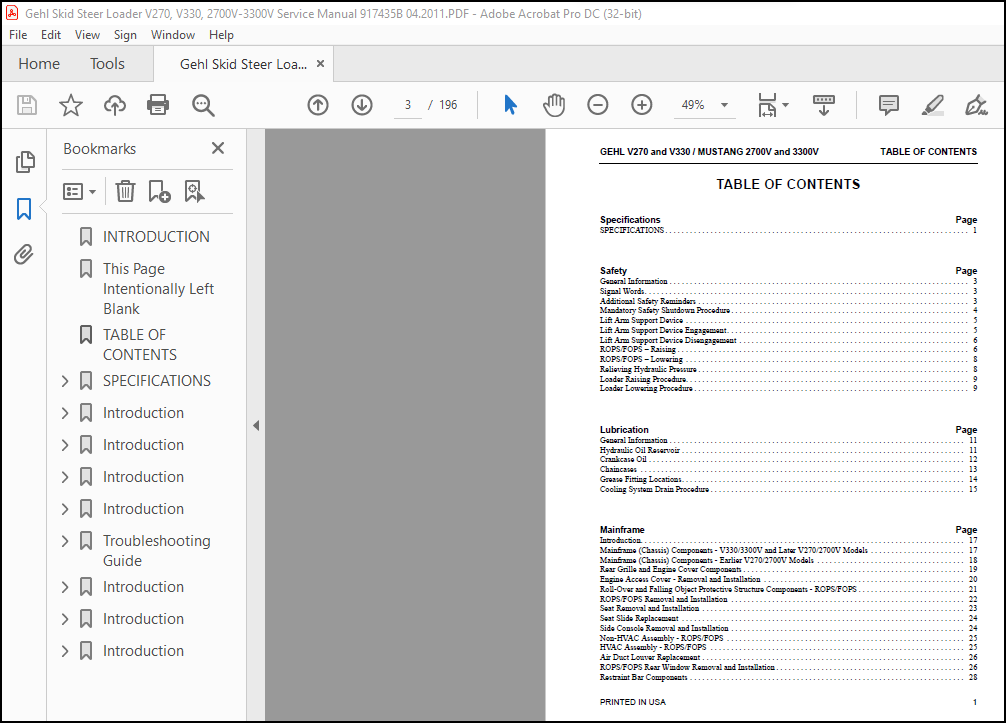This screenshot has width=1006, height=723.
Task: Select the INTRODUCTION bookmark
Action: click(x=156, y=237)
